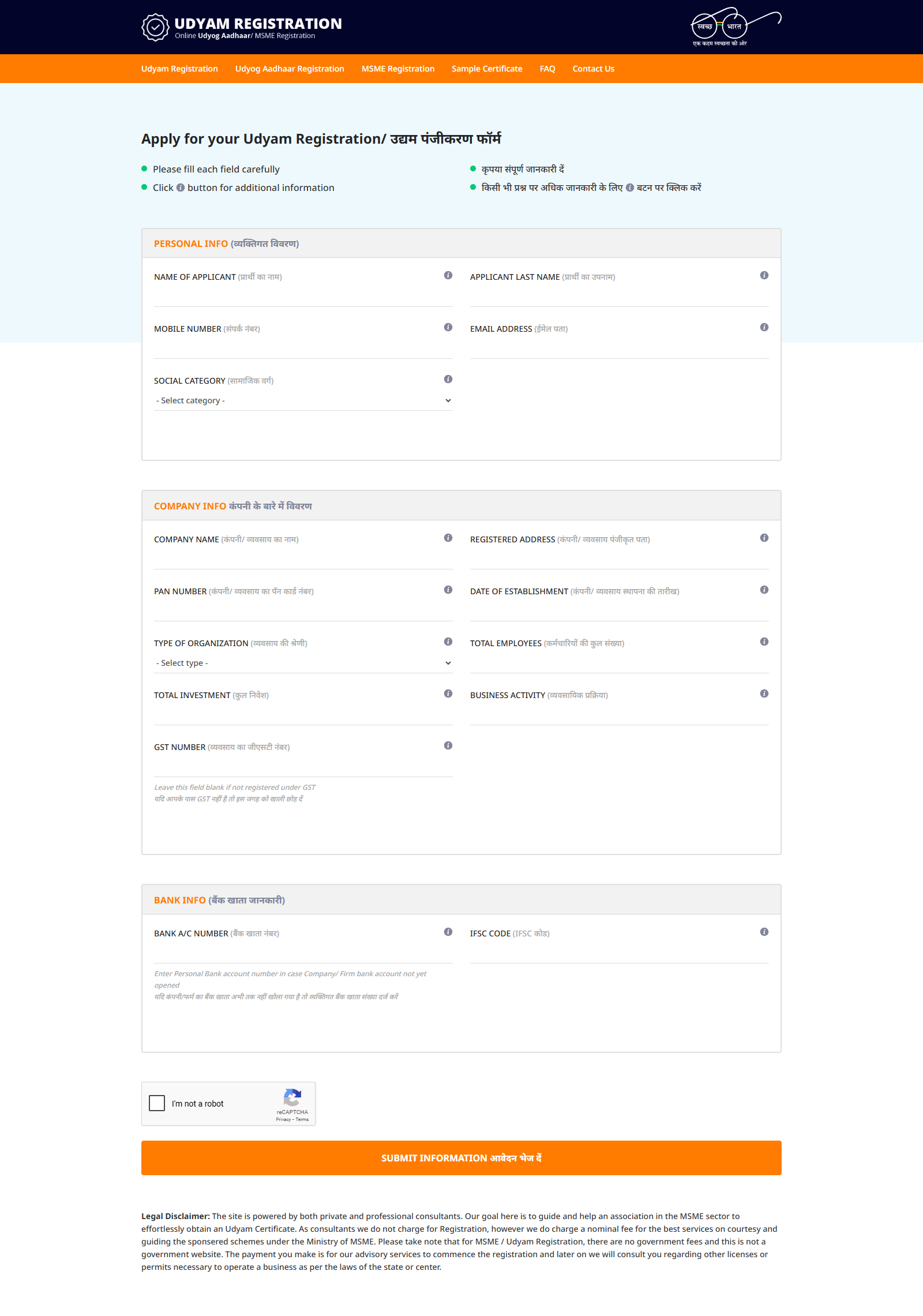Focus the Name of Applicant field

(x=303, y=297)
